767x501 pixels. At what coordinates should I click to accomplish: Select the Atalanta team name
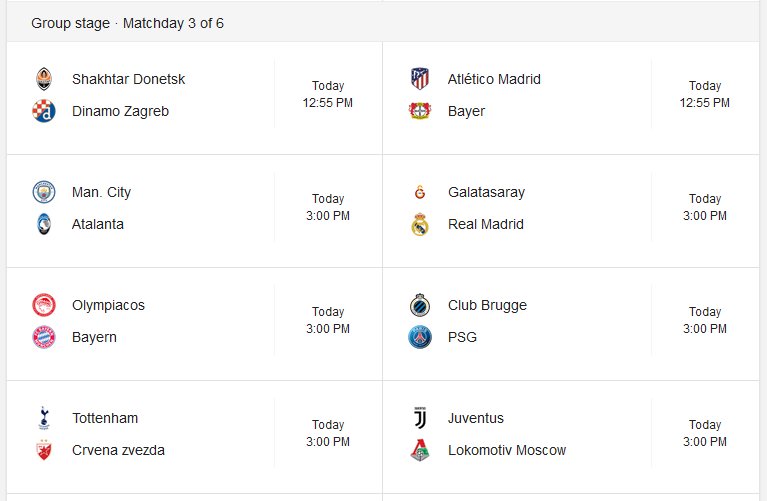tap(97, 224)
